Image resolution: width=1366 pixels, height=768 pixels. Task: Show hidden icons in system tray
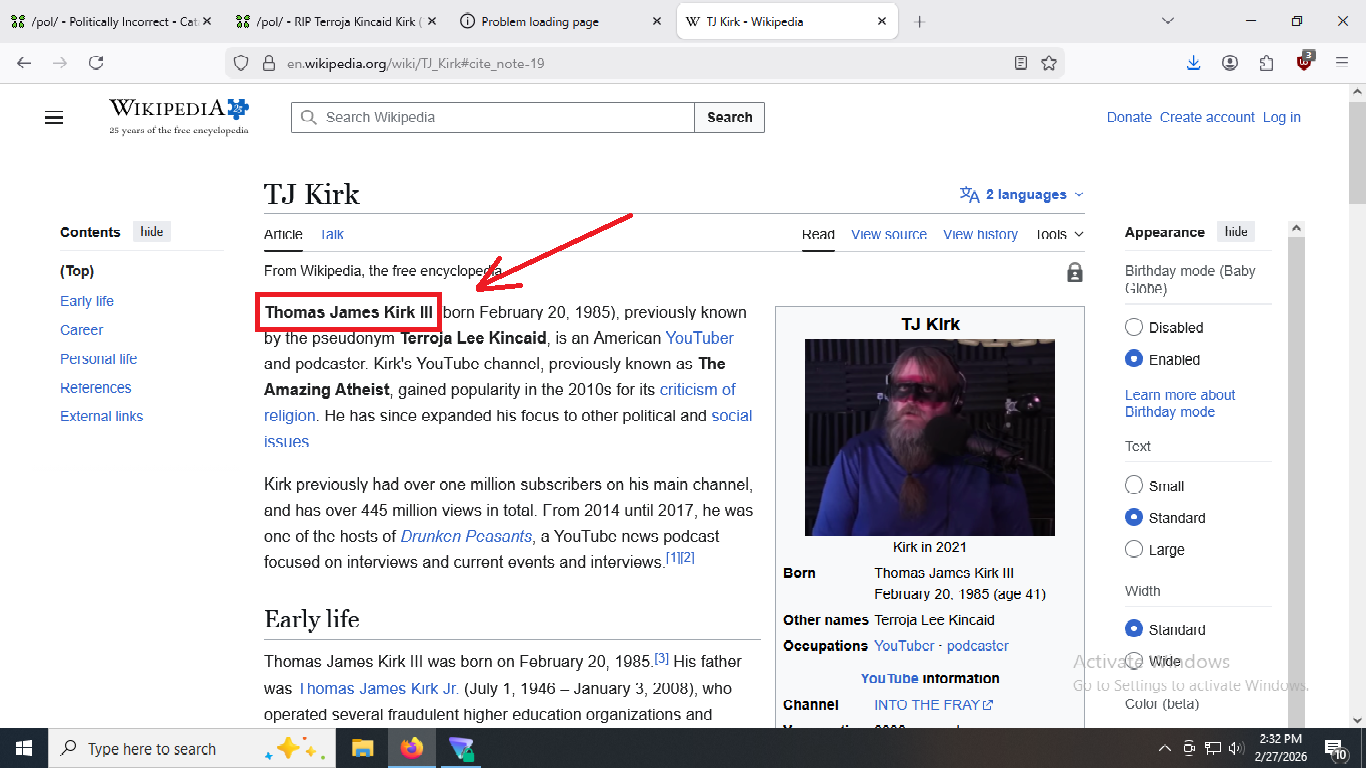tap(1164, 748)
